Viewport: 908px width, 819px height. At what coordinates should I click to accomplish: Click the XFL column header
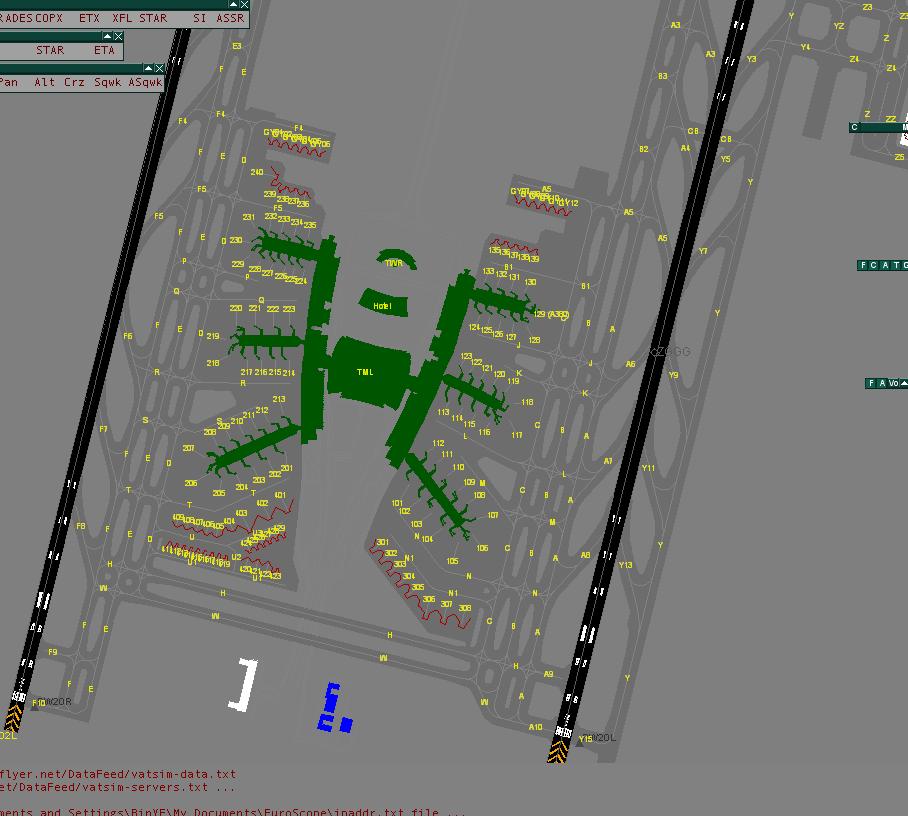click(122, 19)
